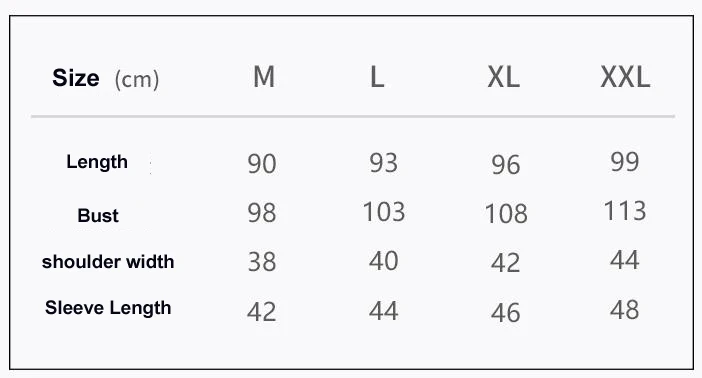Image resolution: width=702 pixels, height=378 pixels.
Task: Select Sleeve Length value 48 for XXL
Action: tap(625, 310)
